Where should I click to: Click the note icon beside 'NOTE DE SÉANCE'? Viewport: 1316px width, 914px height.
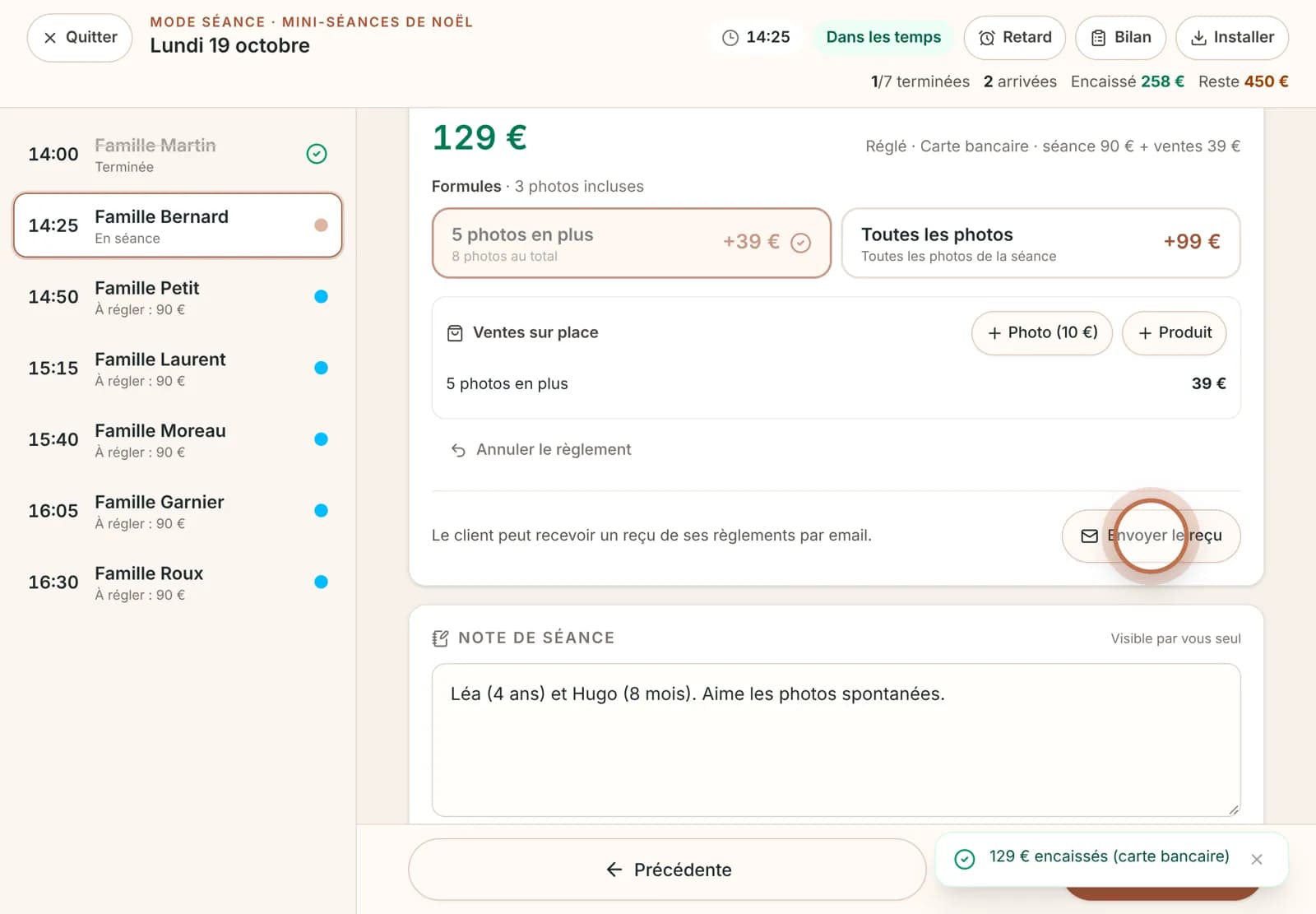(x=441, y=638)
